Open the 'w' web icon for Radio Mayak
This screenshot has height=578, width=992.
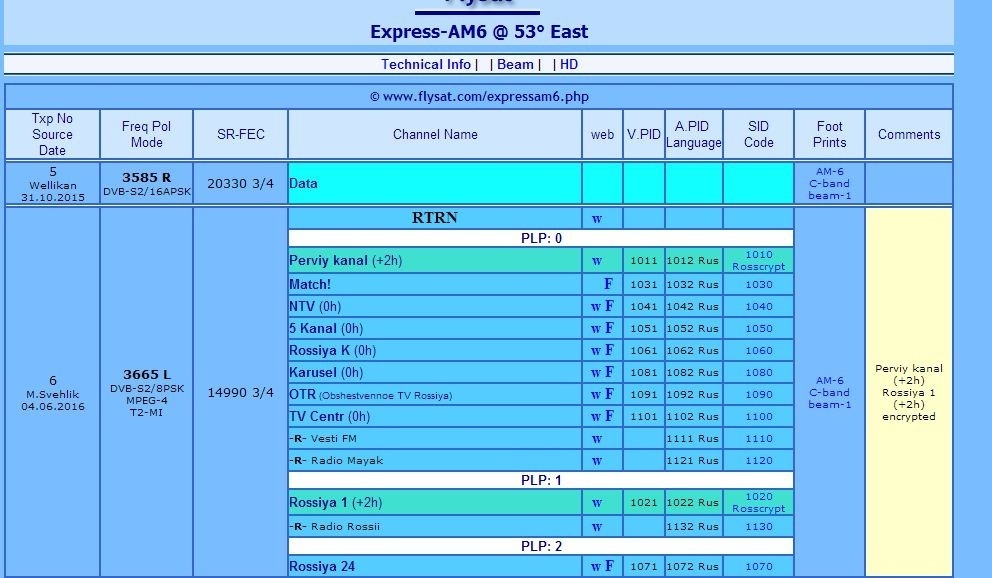coord(597,461)
